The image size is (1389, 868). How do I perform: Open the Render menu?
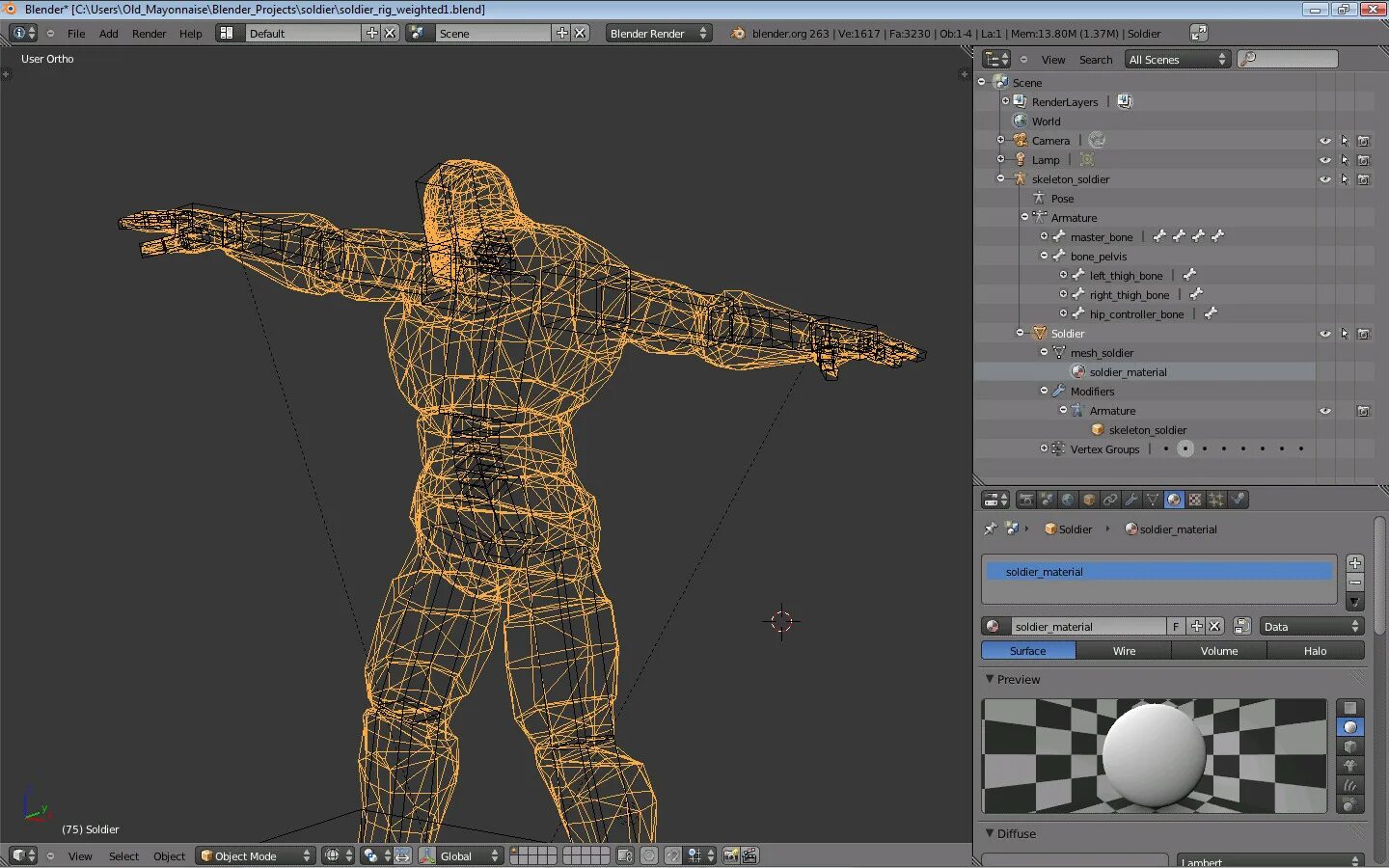click(149, 33)
